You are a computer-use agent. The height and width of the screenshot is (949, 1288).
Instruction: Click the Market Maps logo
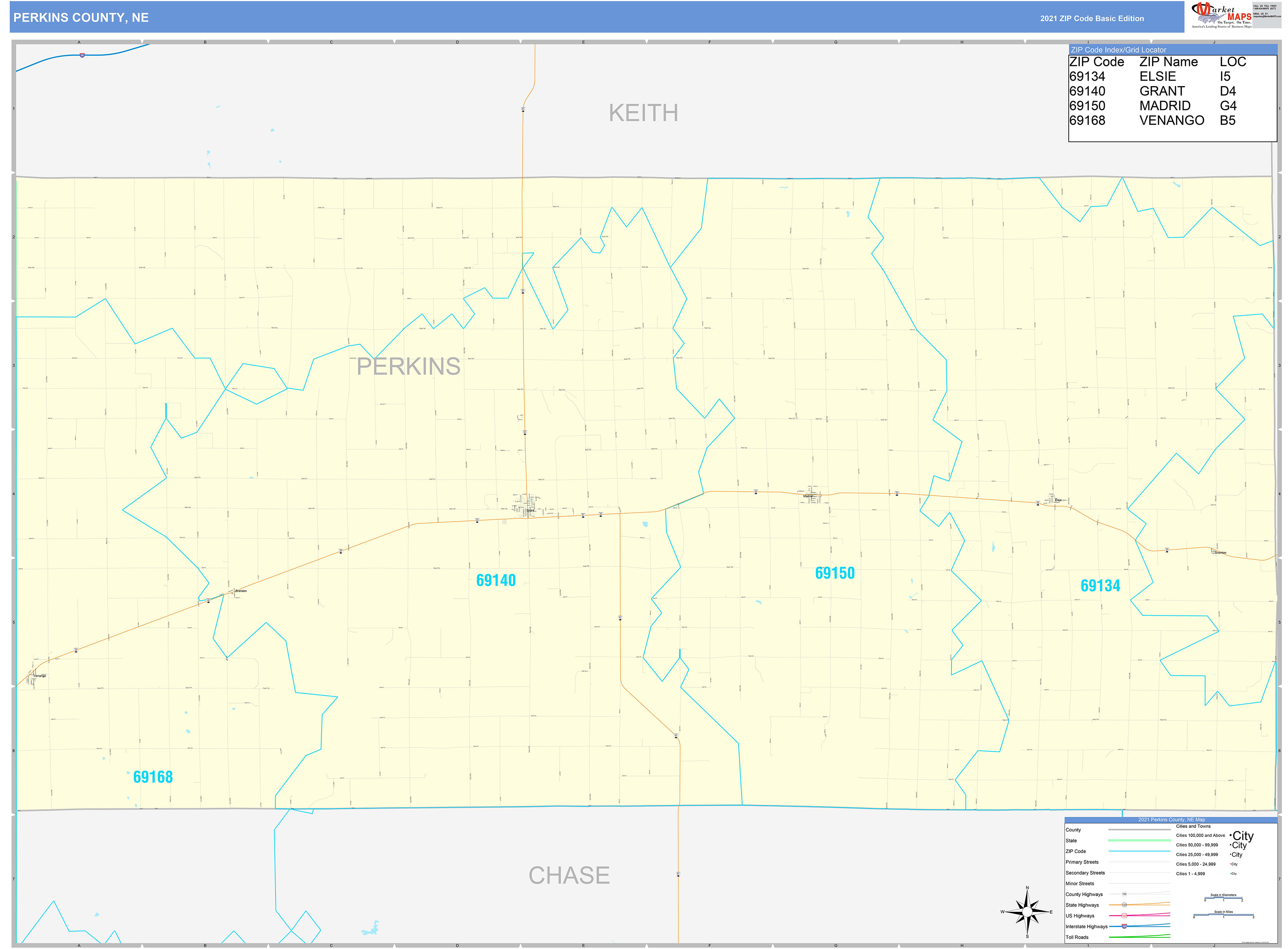pos(1221,15)
